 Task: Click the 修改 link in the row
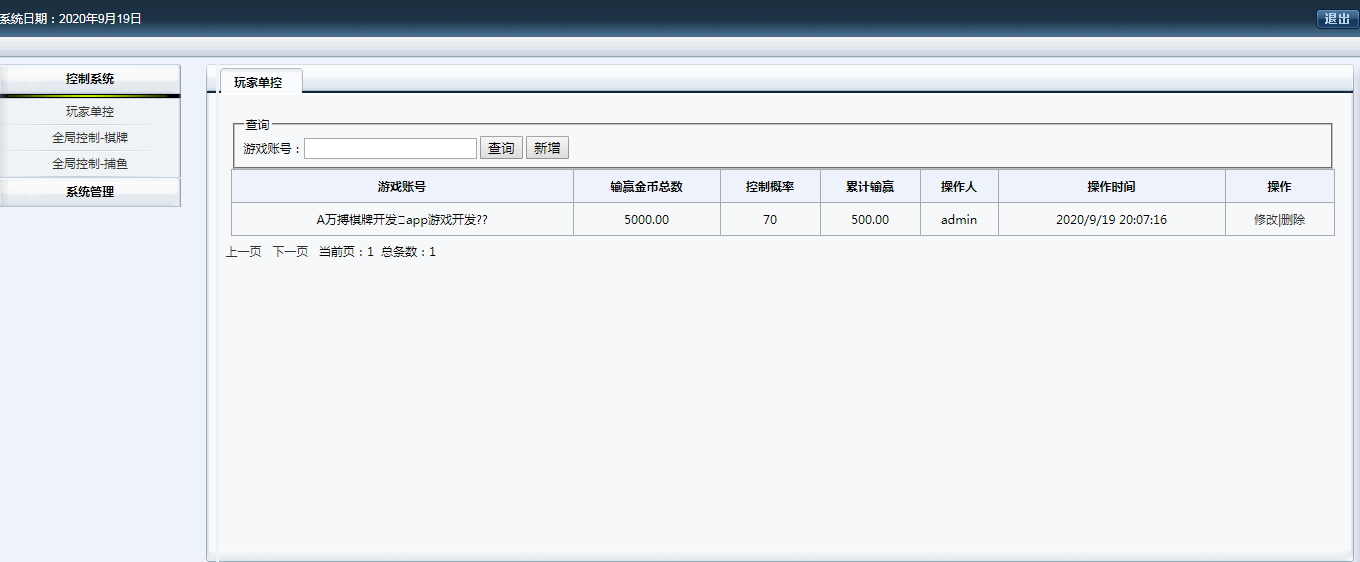[1265, 220]
